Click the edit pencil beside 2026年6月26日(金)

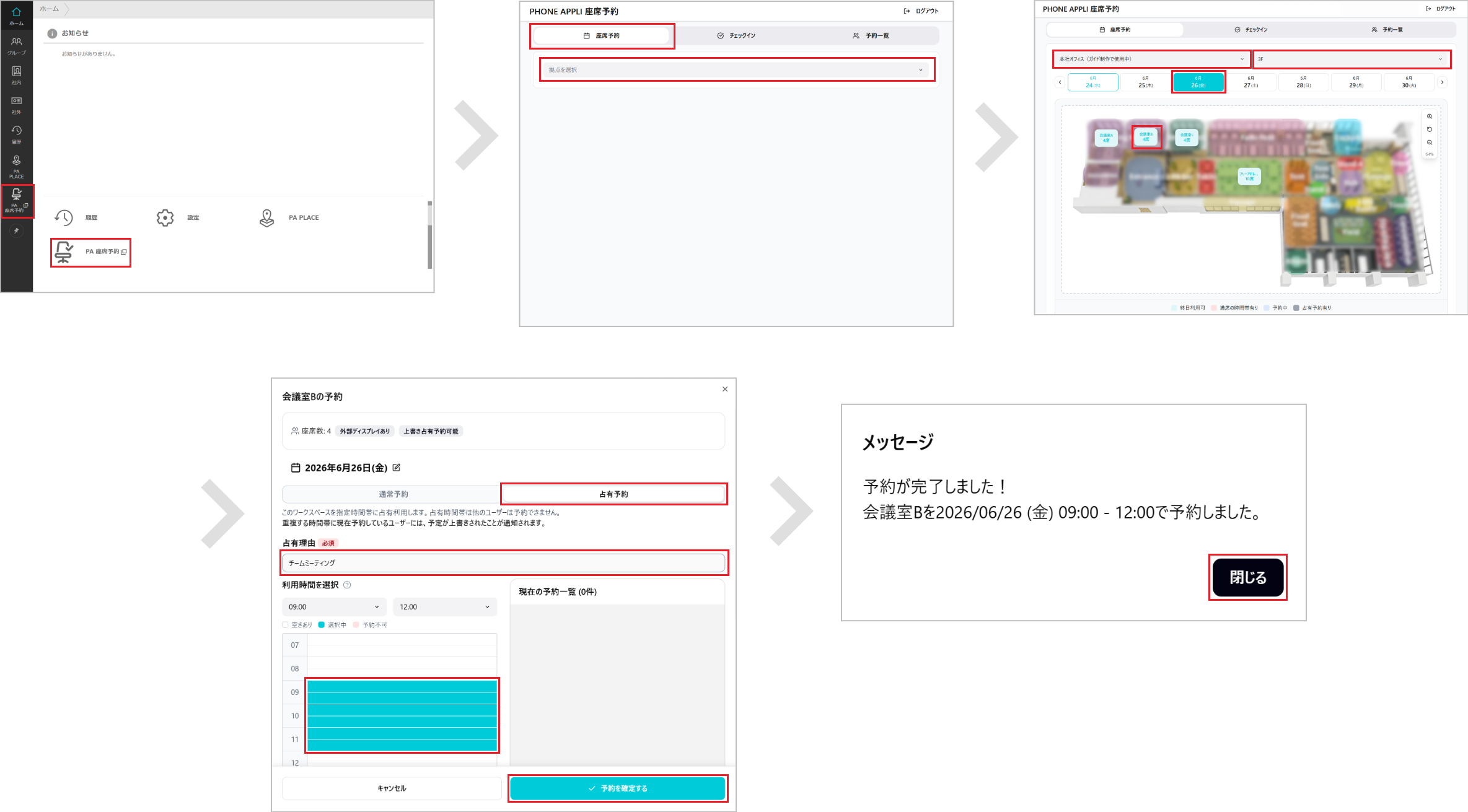pyautogui.click(x=397, y=468)
